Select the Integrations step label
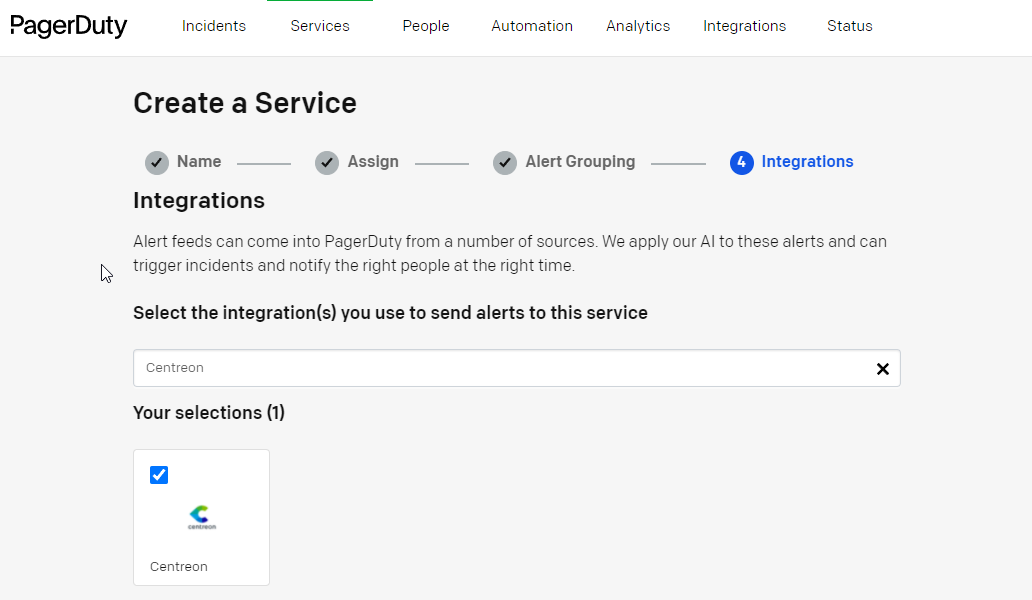 [808, 162]
